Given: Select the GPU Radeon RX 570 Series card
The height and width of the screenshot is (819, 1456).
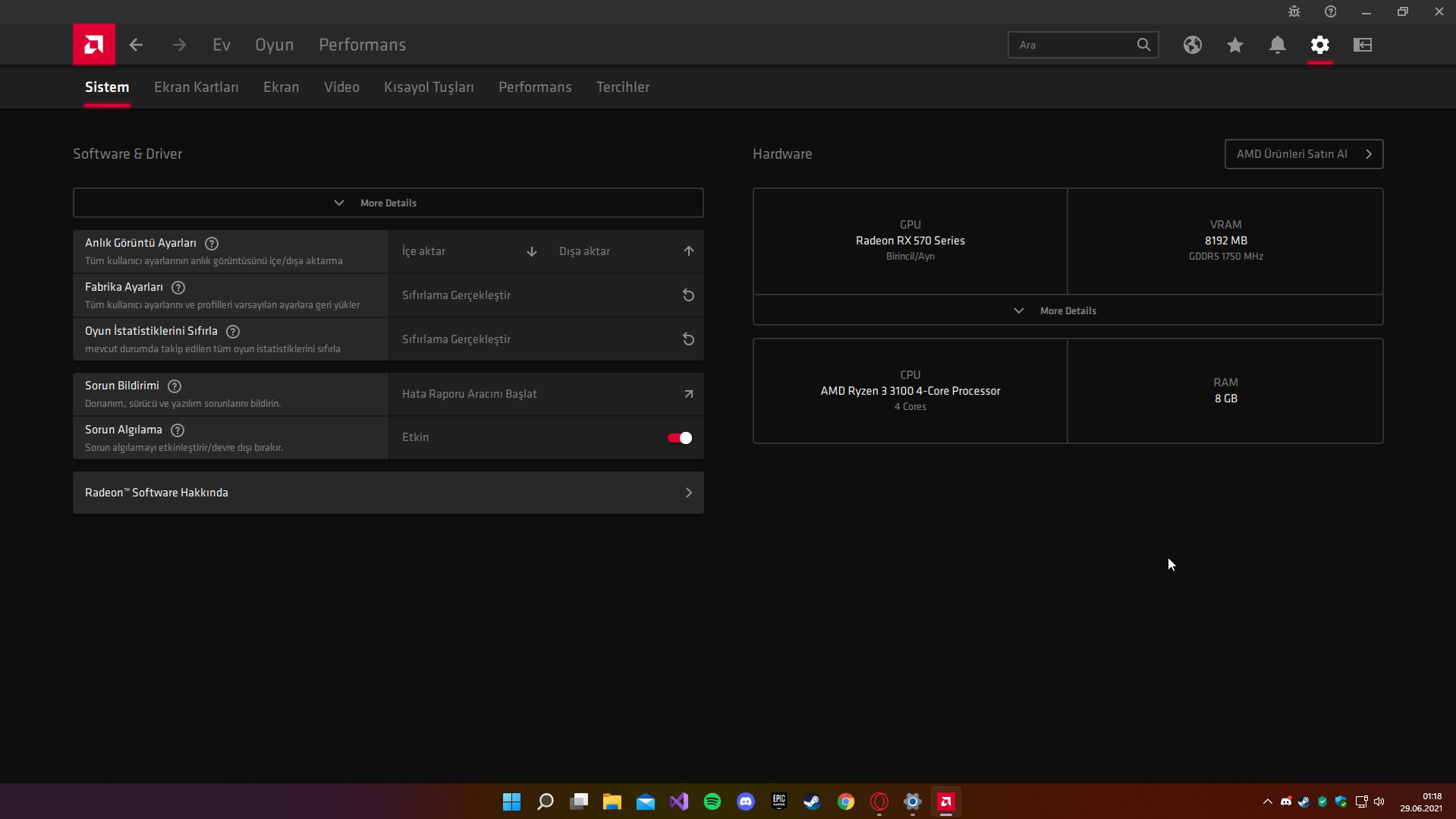Looking at the screenshot, I should 910,241.
